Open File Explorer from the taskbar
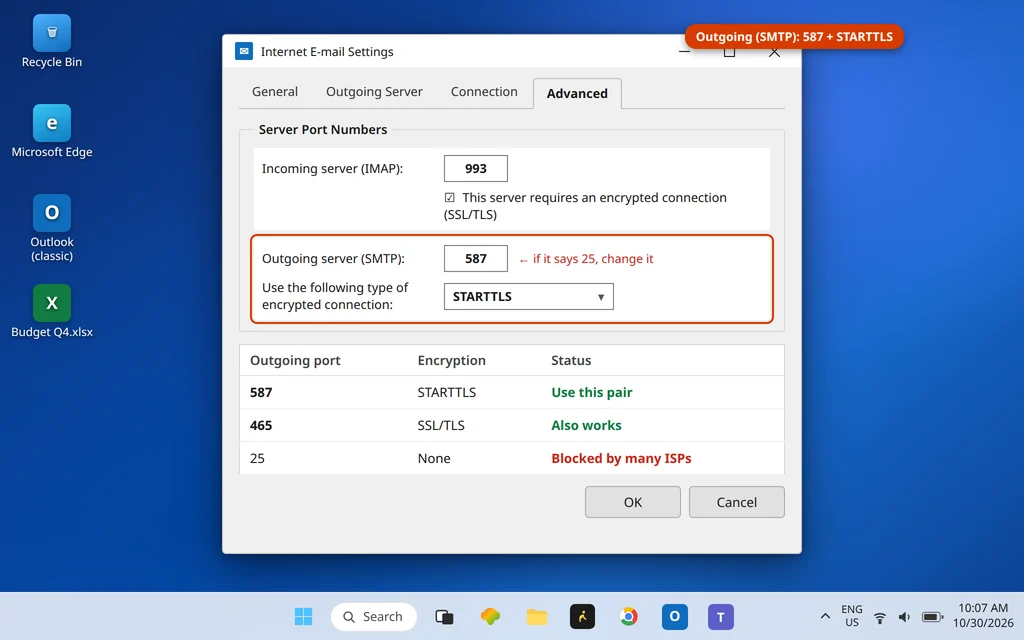This screenshot has width=1024, height=640. tap(536, 616)
